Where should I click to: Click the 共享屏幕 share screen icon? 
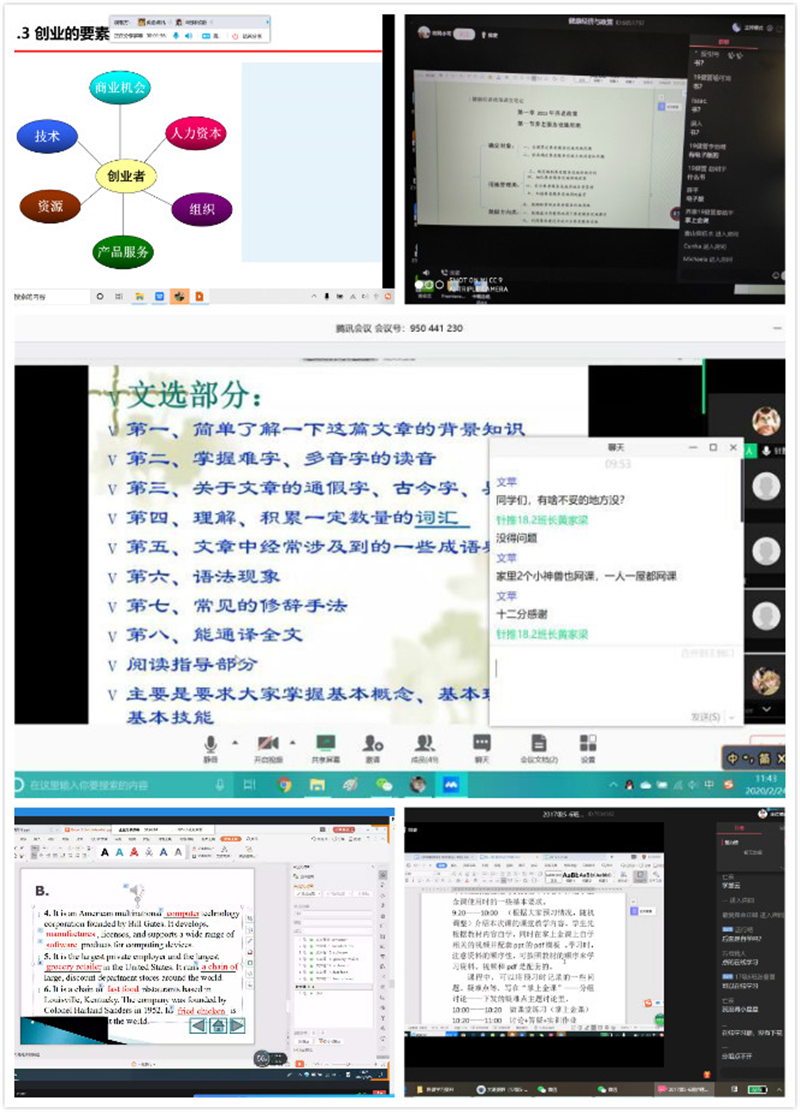[325, 743]
